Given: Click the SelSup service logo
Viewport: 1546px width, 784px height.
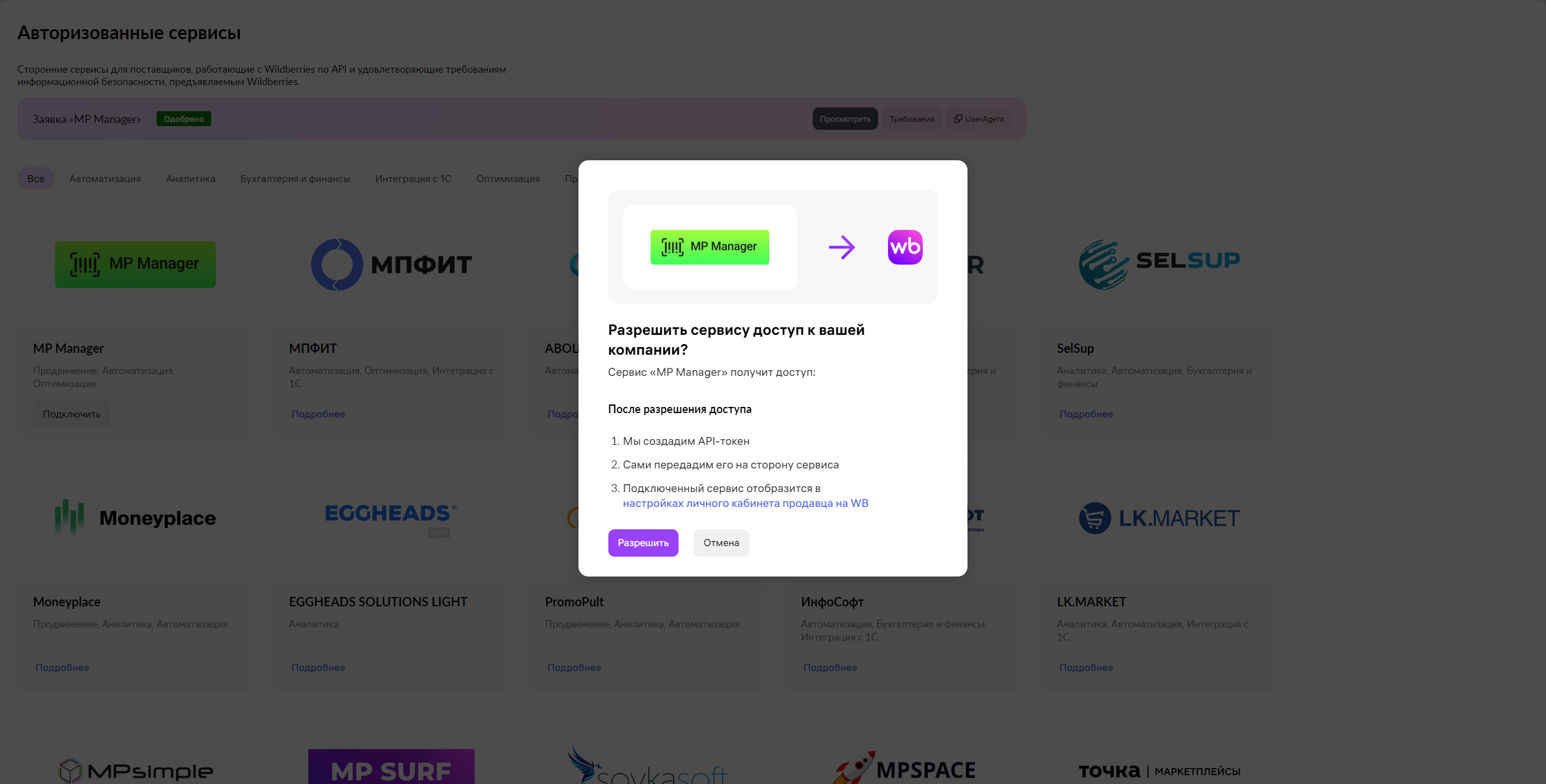Looking at the screenshot, I should point(1159,264).
